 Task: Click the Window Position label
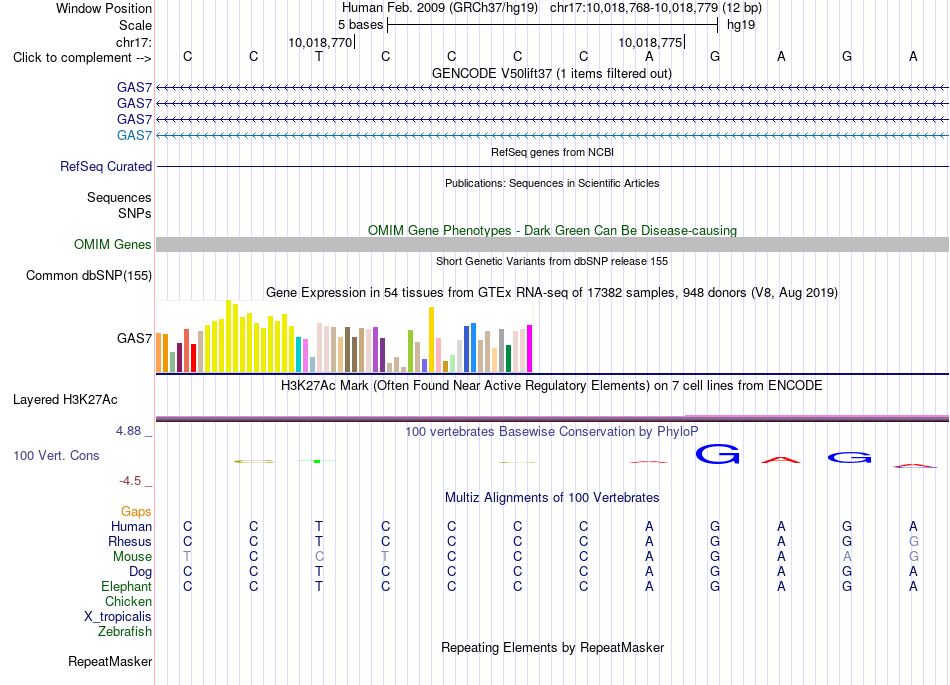tap(104, 8)
